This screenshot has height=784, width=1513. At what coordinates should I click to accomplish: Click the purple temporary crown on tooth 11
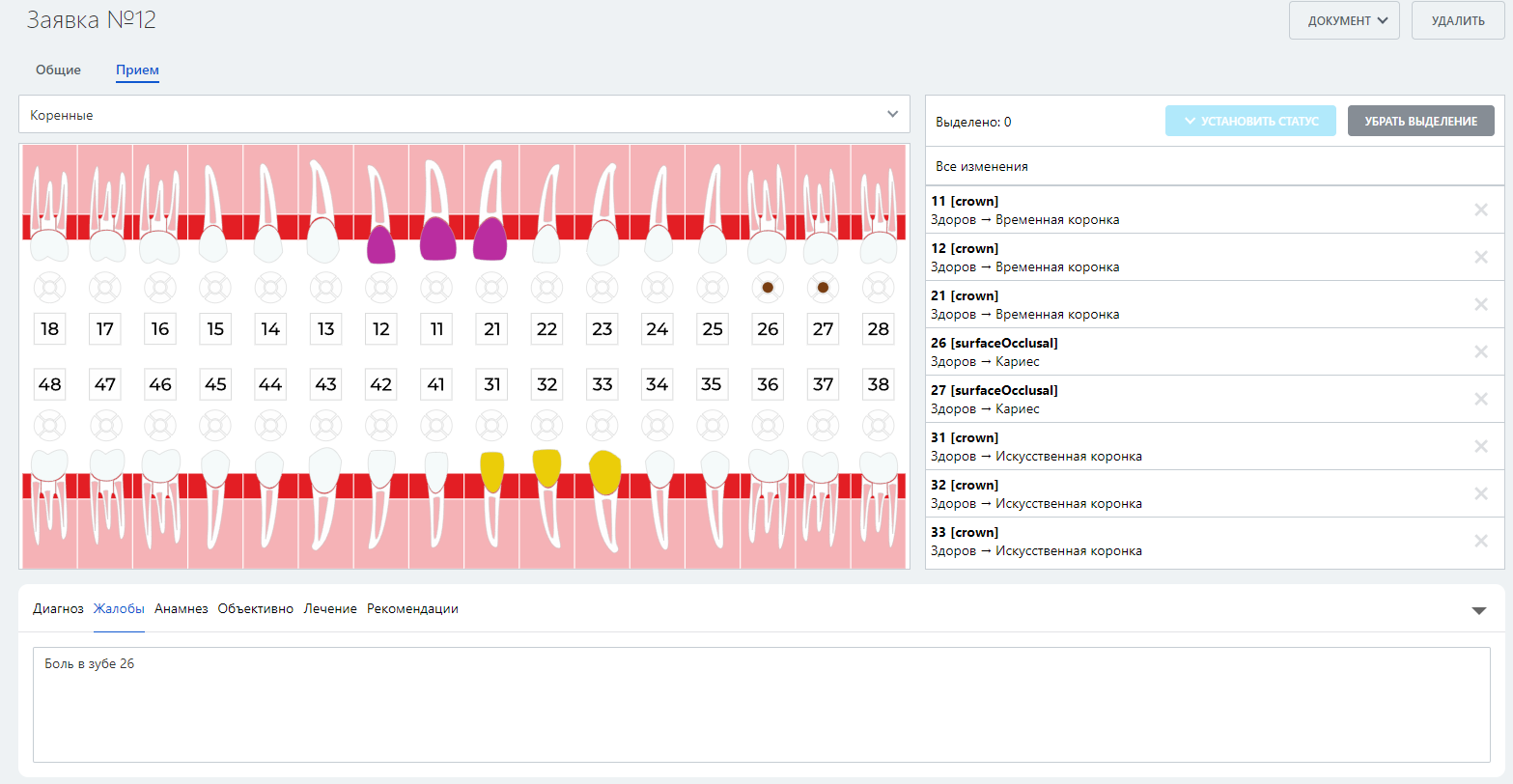click(436, 239)
